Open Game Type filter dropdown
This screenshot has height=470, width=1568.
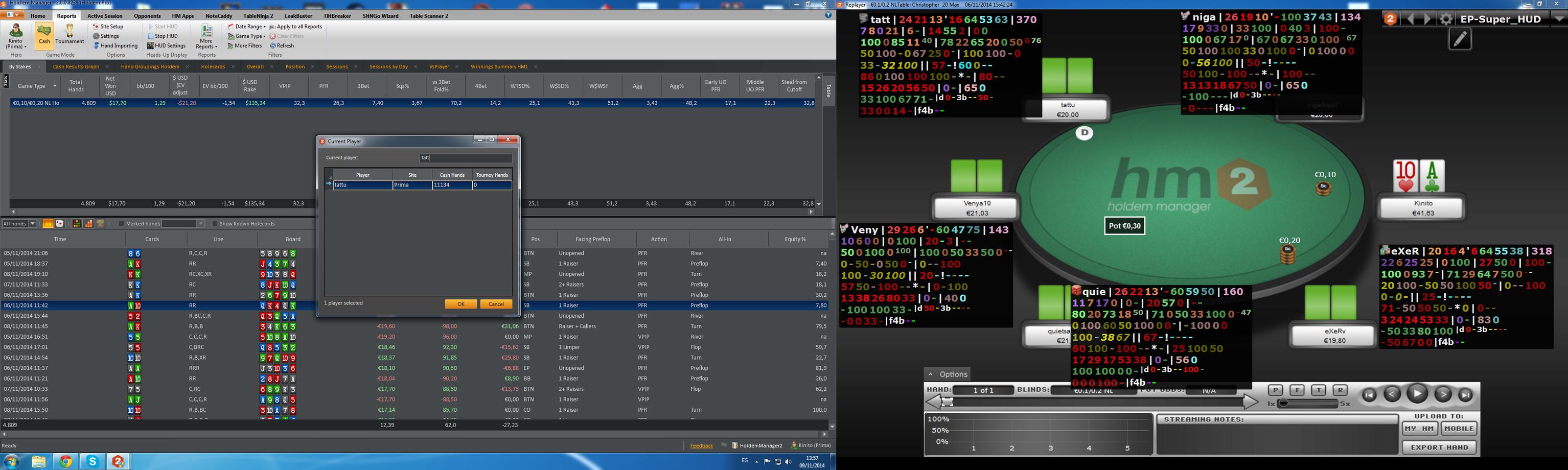tap(246, 36)
